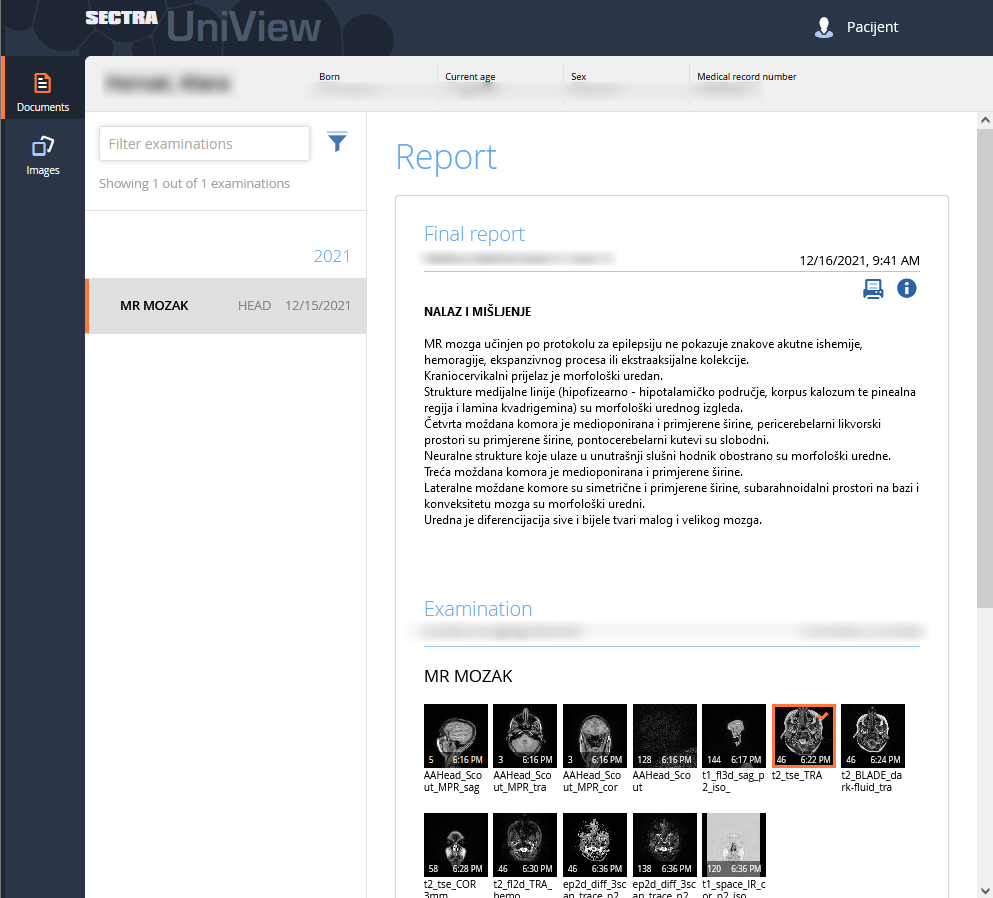Open t2_tse_COR 3mm series thumbnail
Image resolution: width=993 pixels, height=898 pixels.
(x=455, y=845)
